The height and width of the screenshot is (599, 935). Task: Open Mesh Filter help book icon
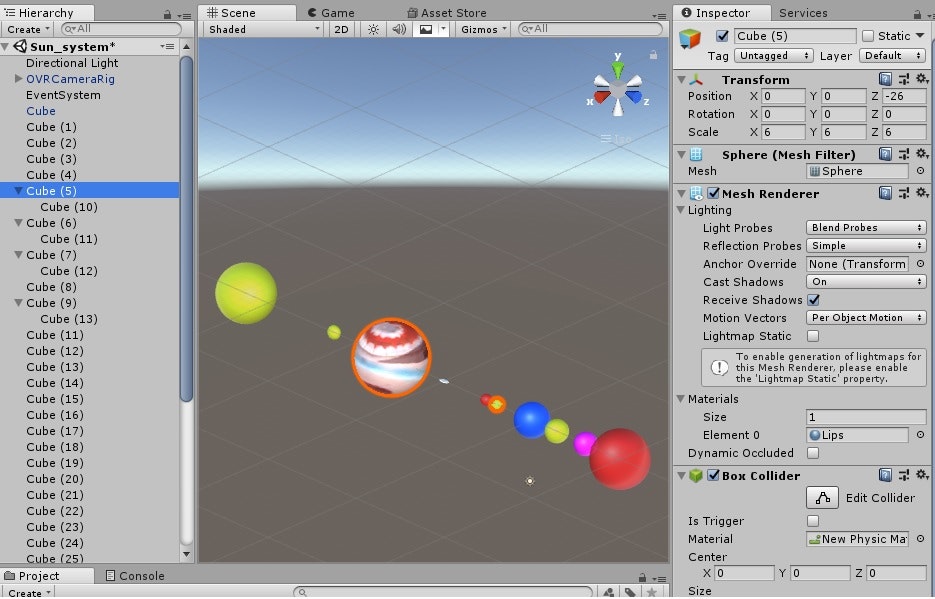886,154
